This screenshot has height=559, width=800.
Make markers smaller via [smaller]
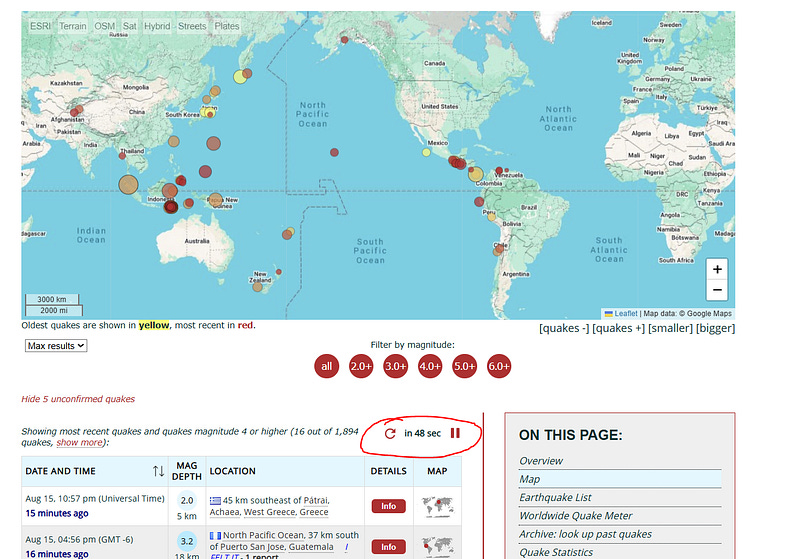click(670, 328)
